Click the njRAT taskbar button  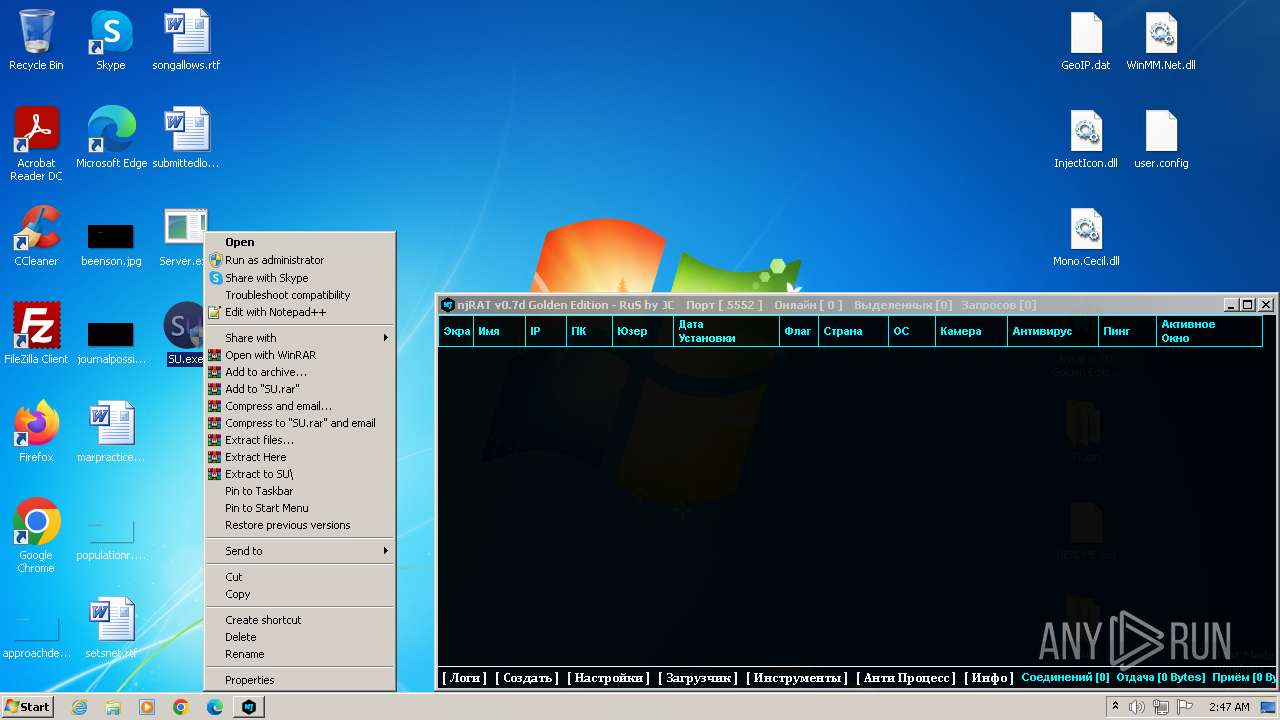pyautogui.click(x=249, y=707)
